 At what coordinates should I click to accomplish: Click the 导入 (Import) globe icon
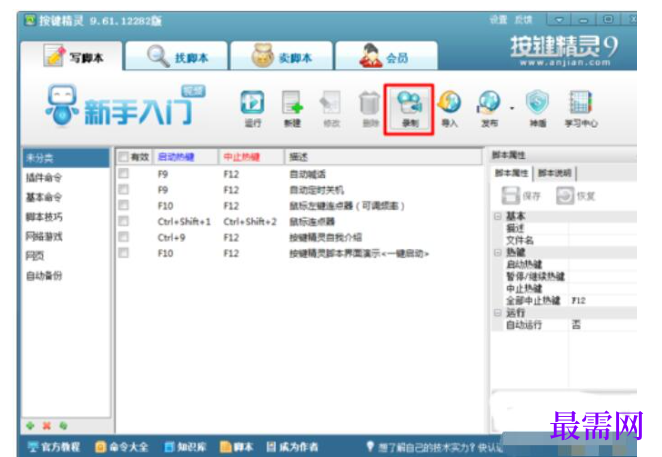pyautogui.click(x=449, y=109)
